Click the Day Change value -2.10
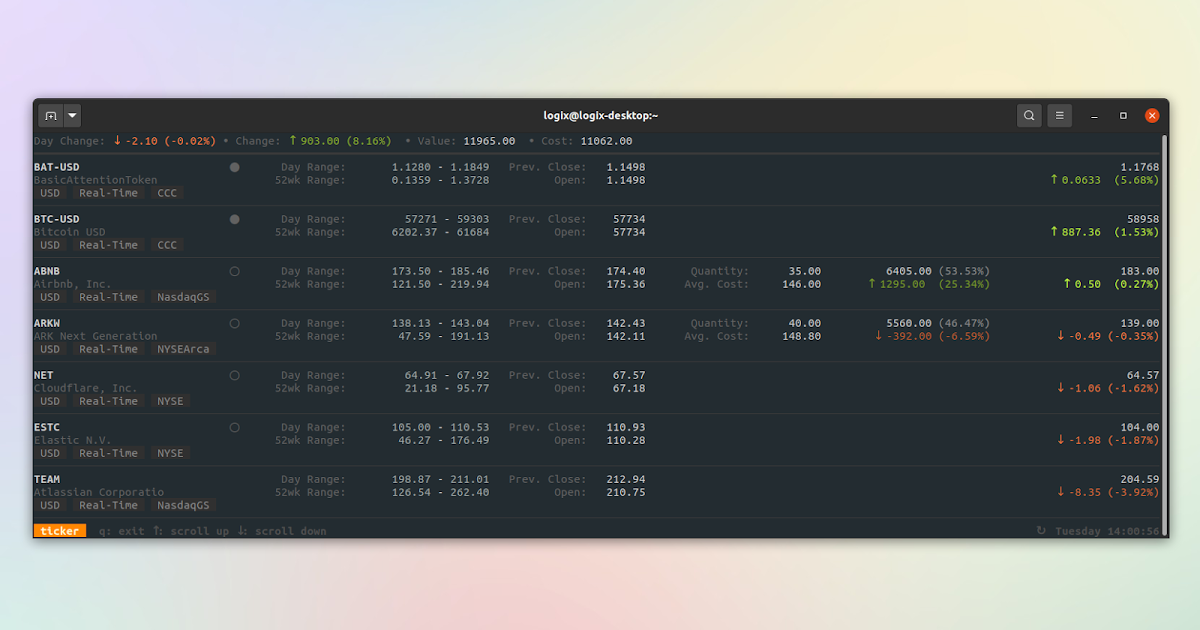Image resolution: width=1200 pixels, height=630 pixels. pyautogui.click(x=165, y=141)
